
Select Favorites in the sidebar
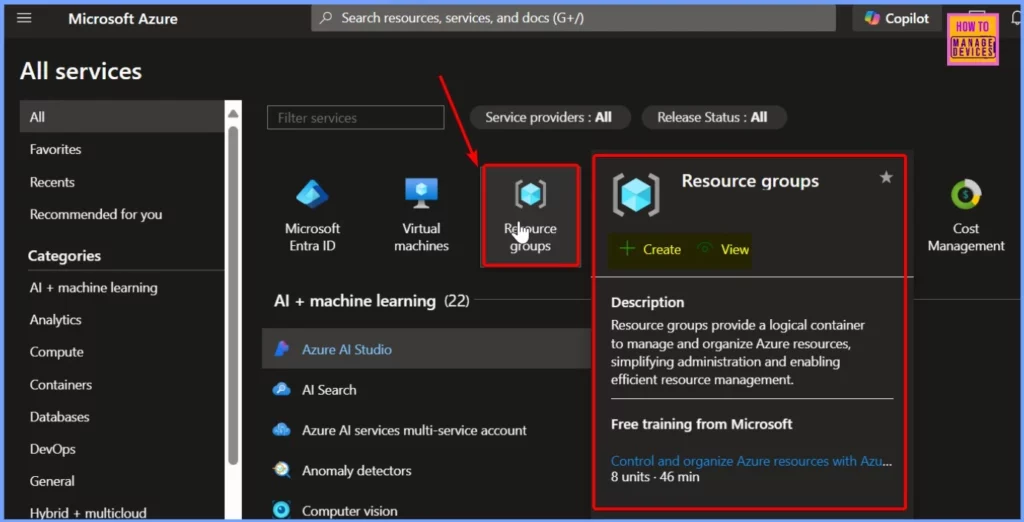[x=56, y=149]
